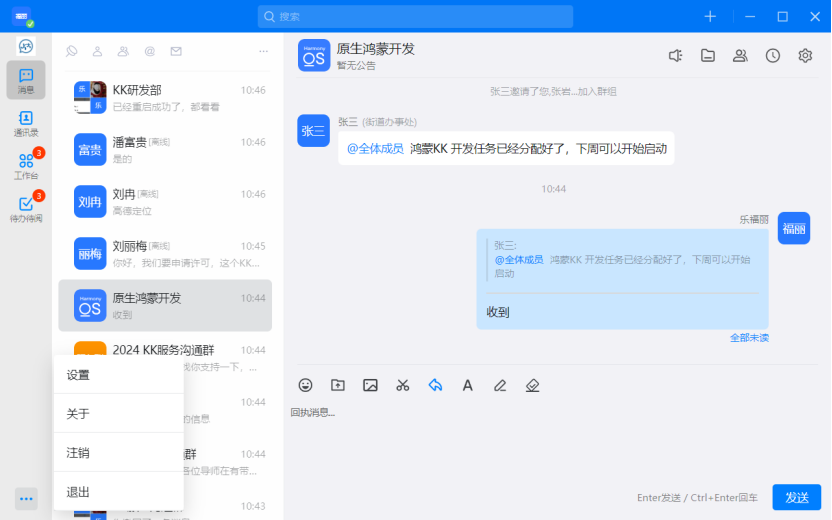Open the group settings gear icon
This screenshot has width=832, height=520.
click(805, 56)
